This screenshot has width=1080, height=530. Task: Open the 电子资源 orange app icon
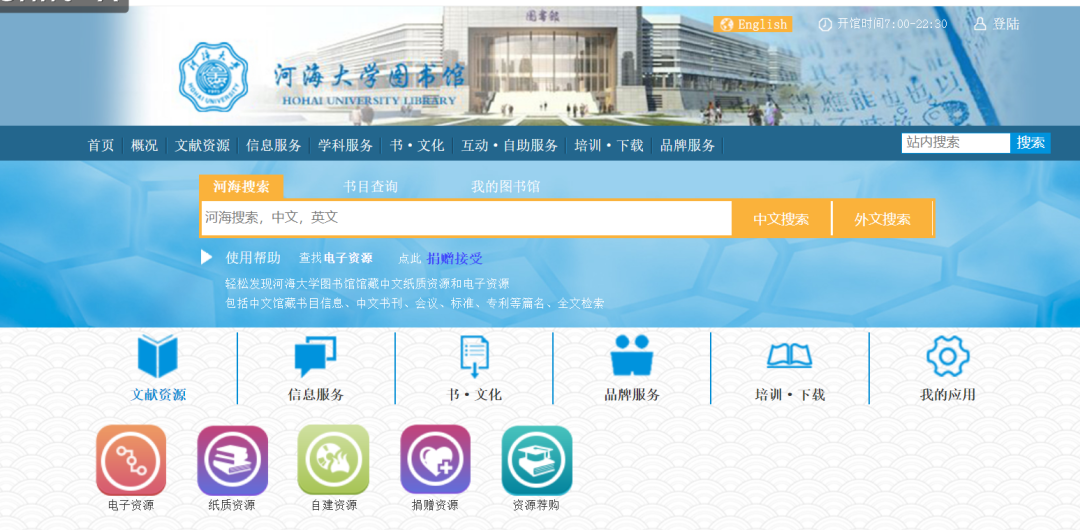pos(131,460)
